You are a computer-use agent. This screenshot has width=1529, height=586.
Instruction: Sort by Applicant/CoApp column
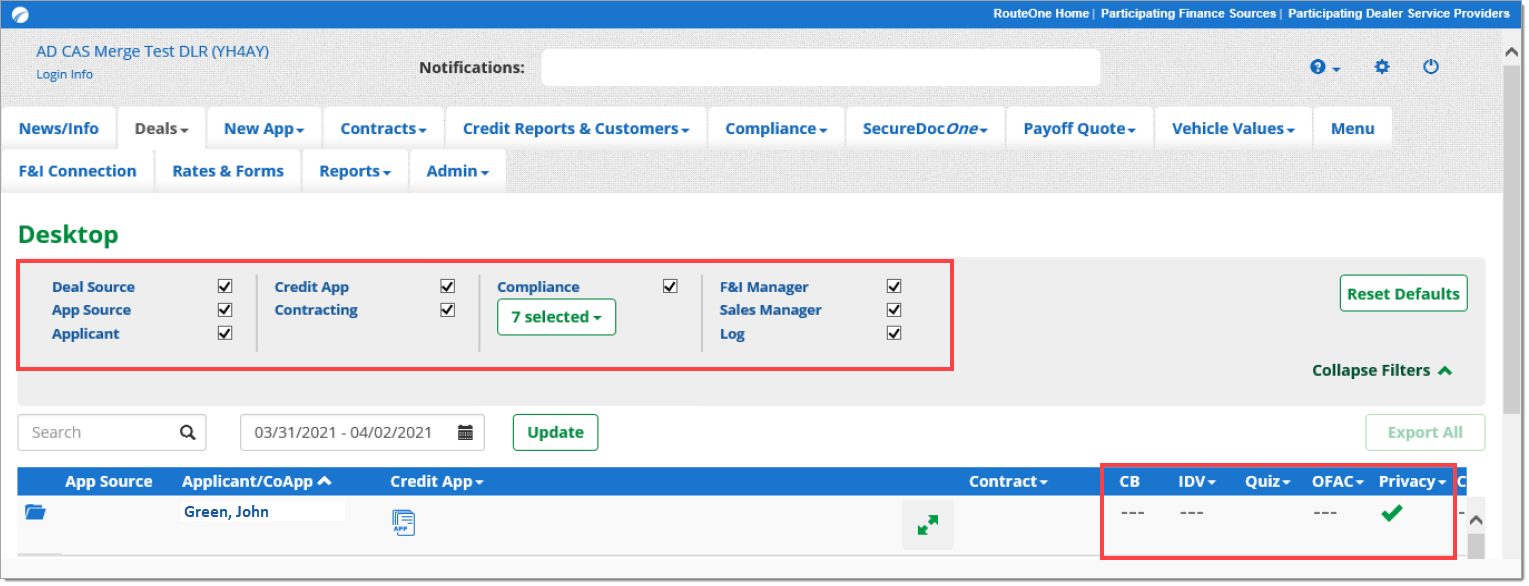click(x=257, y=481)
